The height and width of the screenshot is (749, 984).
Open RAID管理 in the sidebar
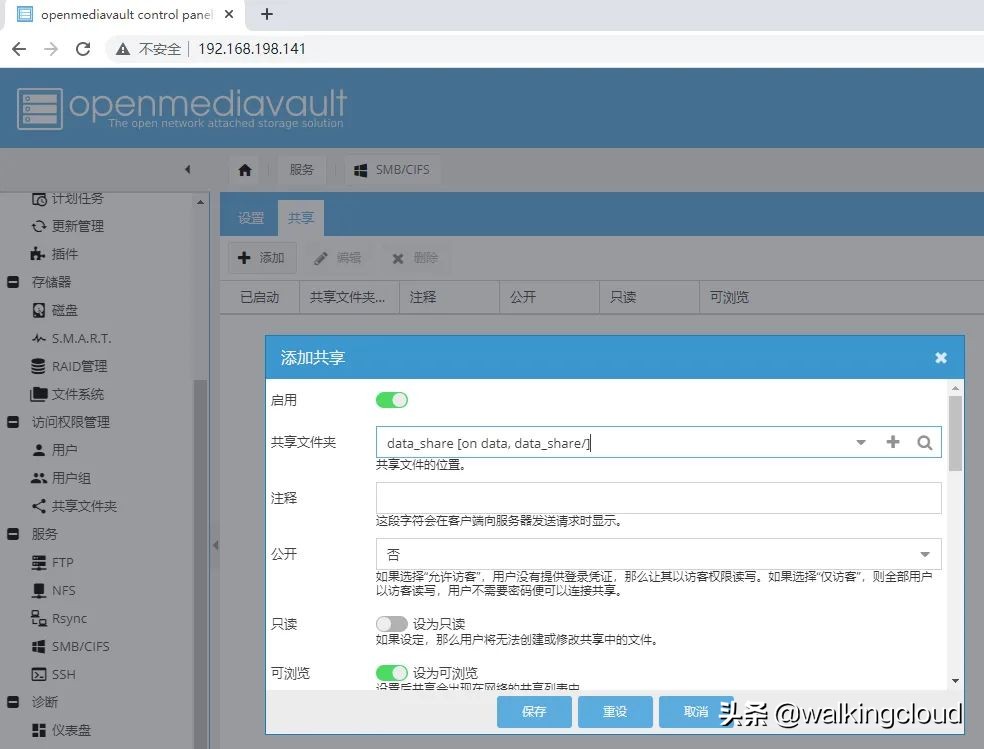[69, 366]
